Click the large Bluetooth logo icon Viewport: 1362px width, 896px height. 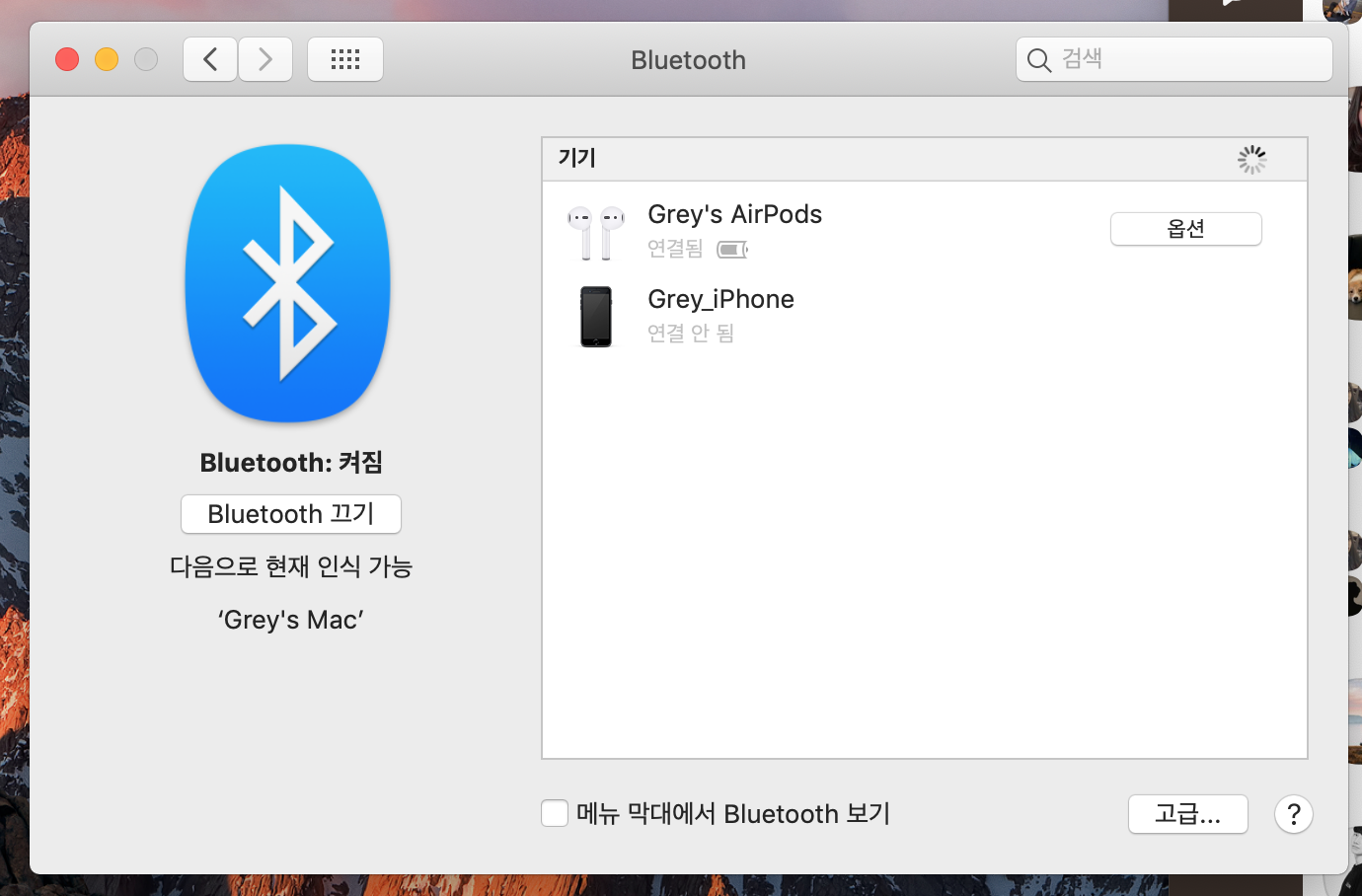click(x=288, y=283)
